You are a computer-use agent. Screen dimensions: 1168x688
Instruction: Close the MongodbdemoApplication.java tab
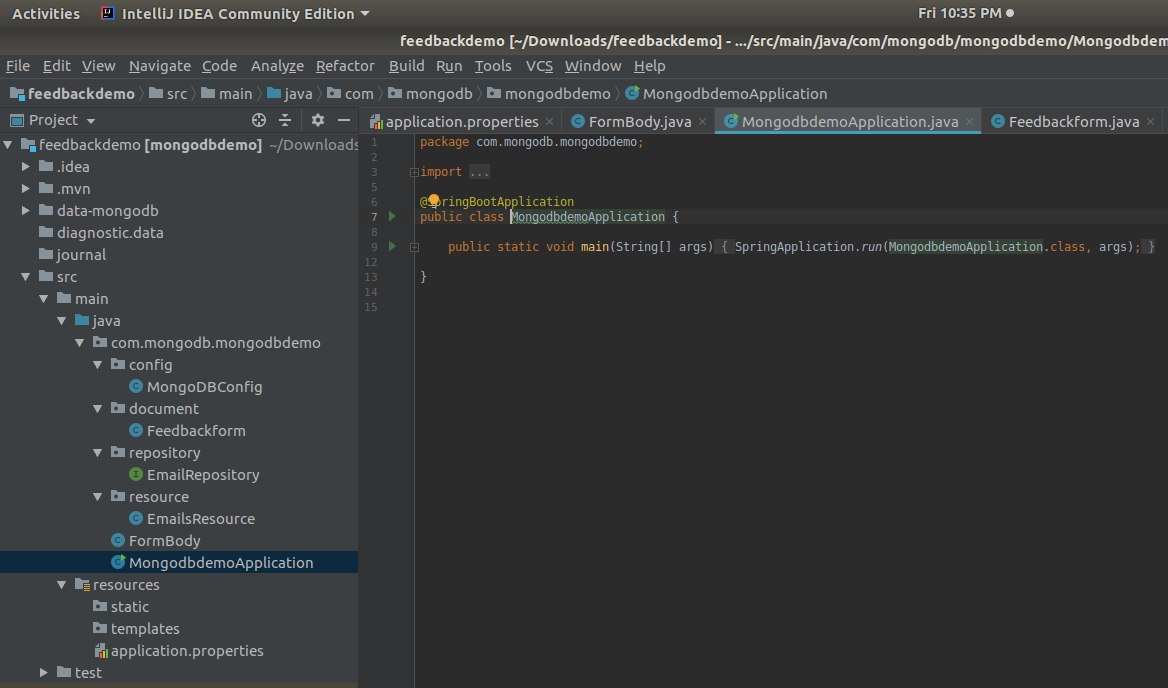[x=969, y=121]
